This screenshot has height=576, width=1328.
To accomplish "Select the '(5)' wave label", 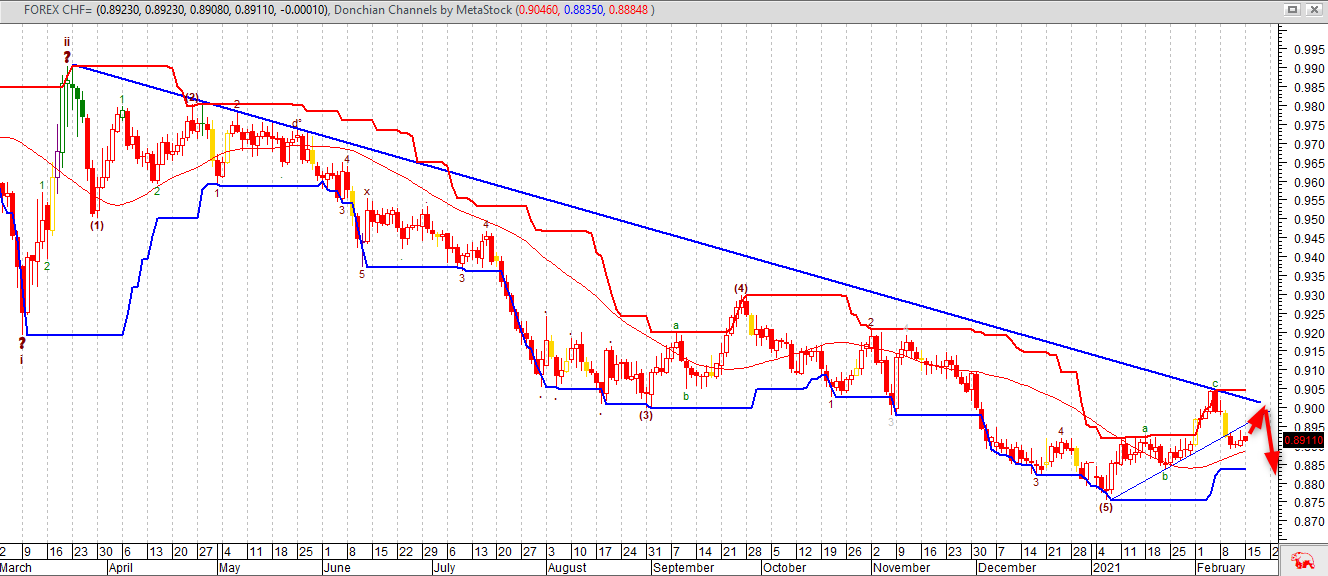I will point(1105,507).
